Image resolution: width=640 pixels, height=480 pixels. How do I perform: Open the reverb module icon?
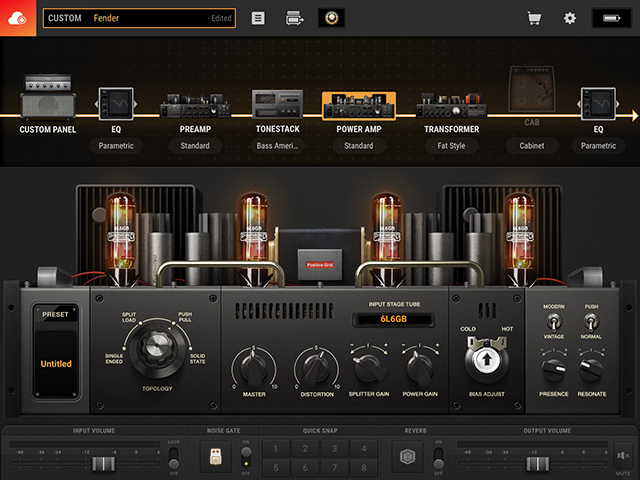click(406, 457)
